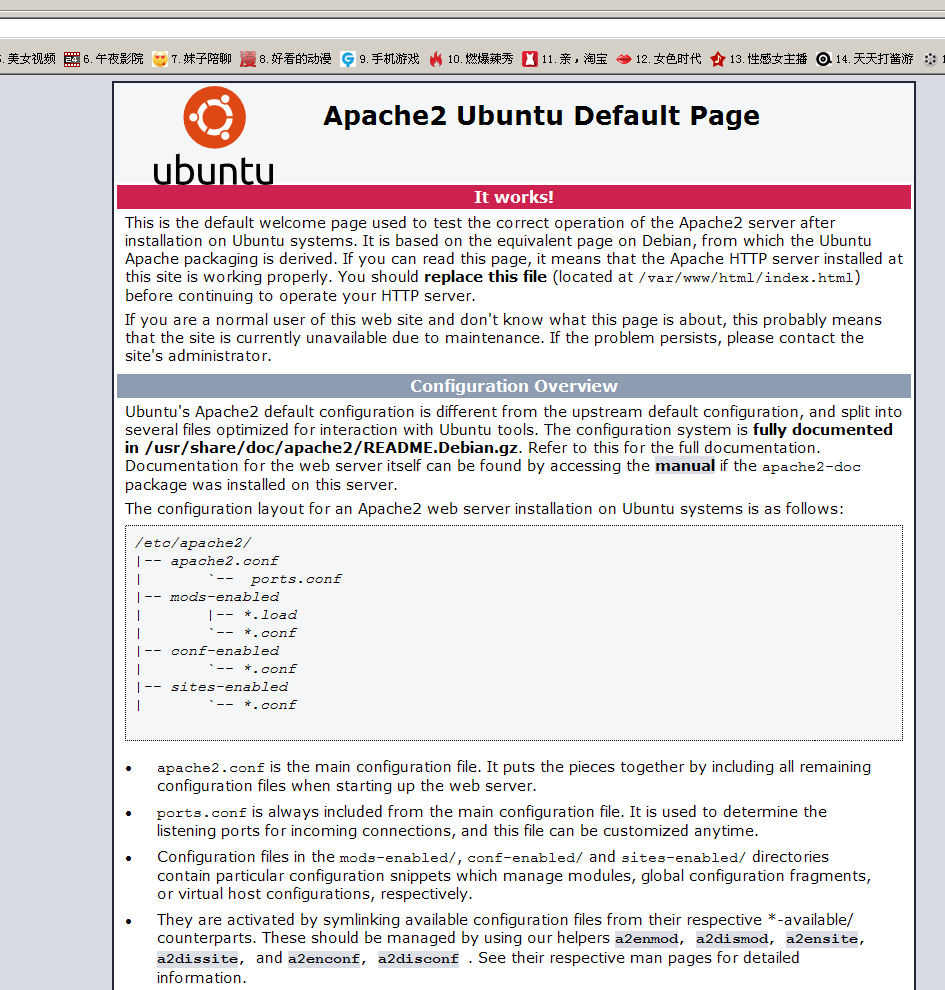Click the a2enmod helper name
This screenshot has height=990, width=945.
point(647,939)
